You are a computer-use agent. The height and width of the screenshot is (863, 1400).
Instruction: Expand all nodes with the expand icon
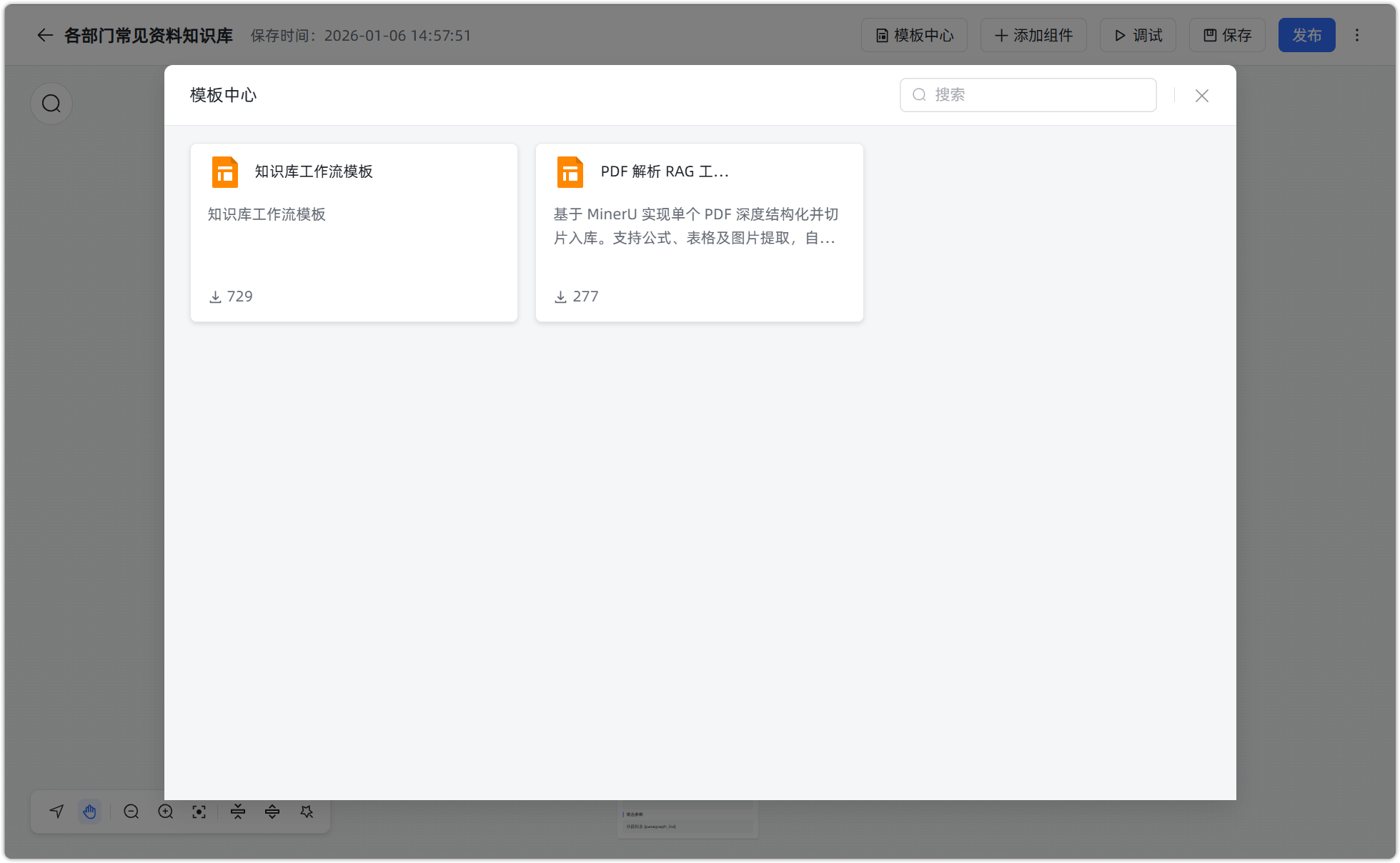click(272, 812)
